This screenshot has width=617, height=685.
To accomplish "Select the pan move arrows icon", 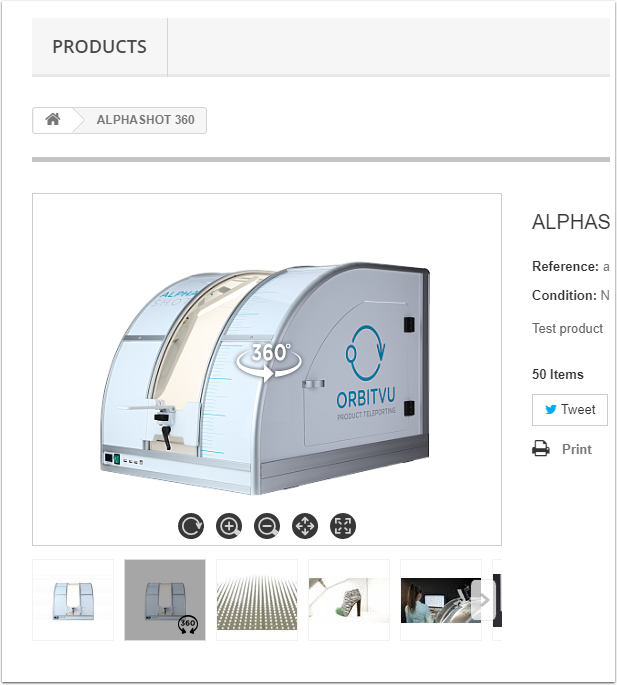I will [x=305, y=526].
